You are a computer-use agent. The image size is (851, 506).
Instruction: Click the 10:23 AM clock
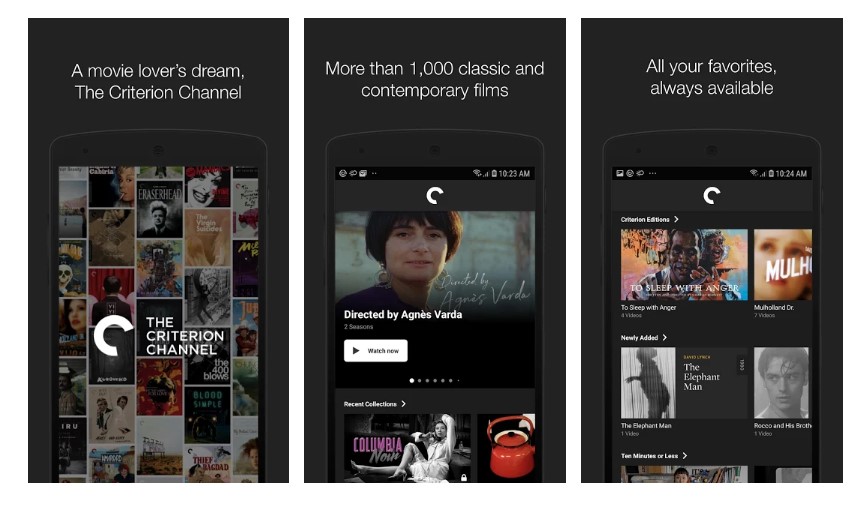point(514,174)
